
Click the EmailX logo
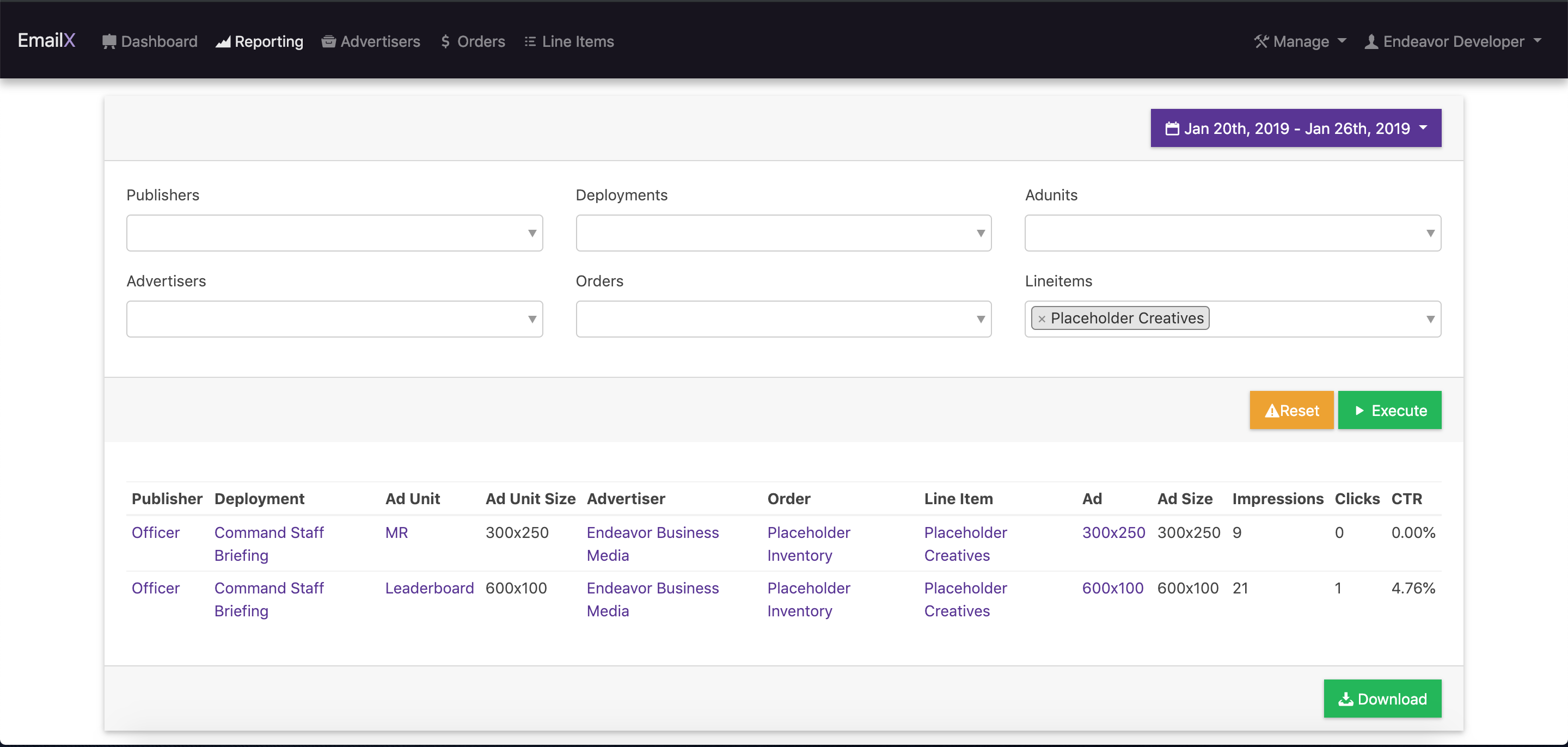point(46,41)
